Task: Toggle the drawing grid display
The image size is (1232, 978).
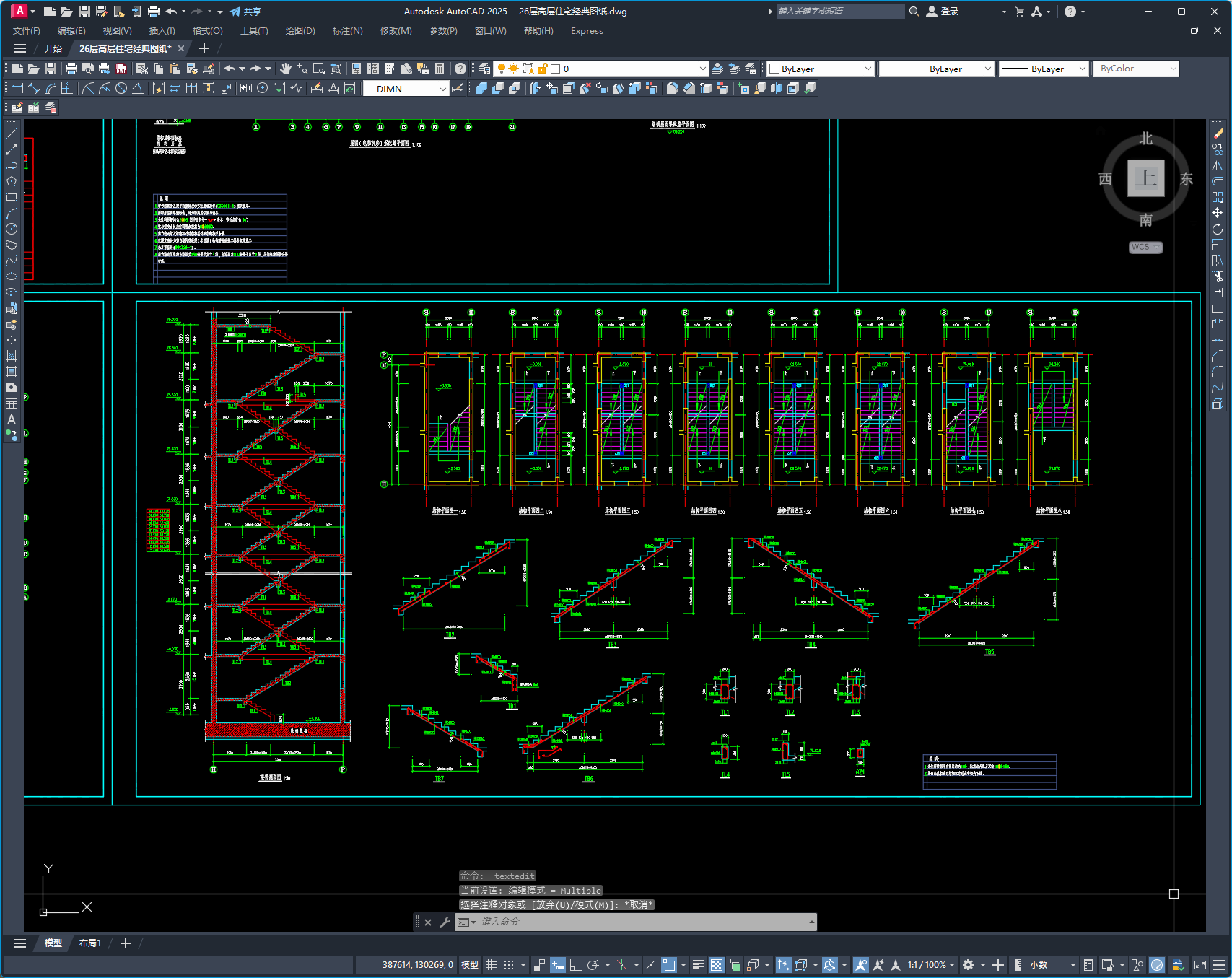Action: point(492,965)
